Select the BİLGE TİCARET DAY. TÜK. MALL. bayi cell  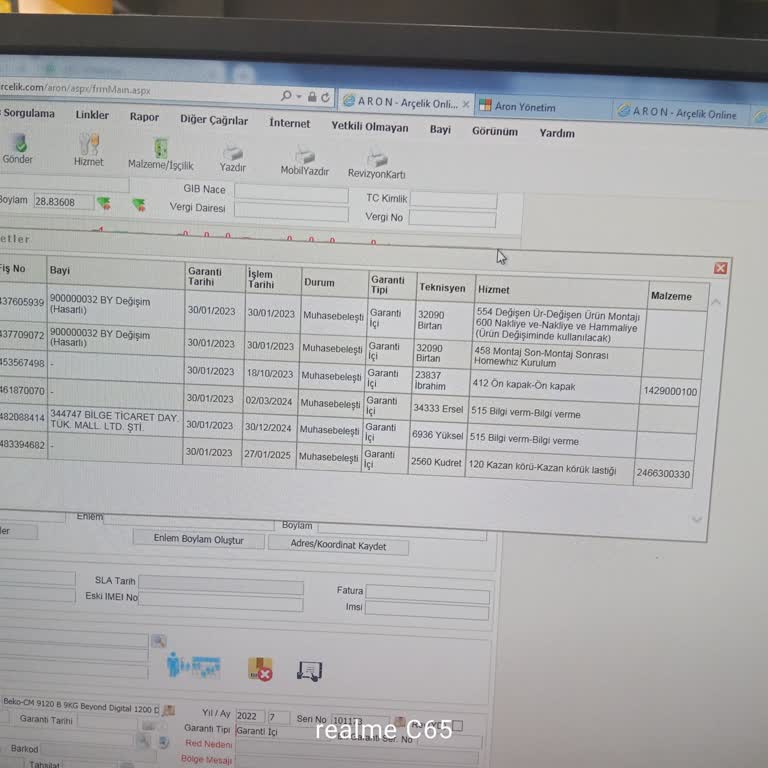[114, 421]
